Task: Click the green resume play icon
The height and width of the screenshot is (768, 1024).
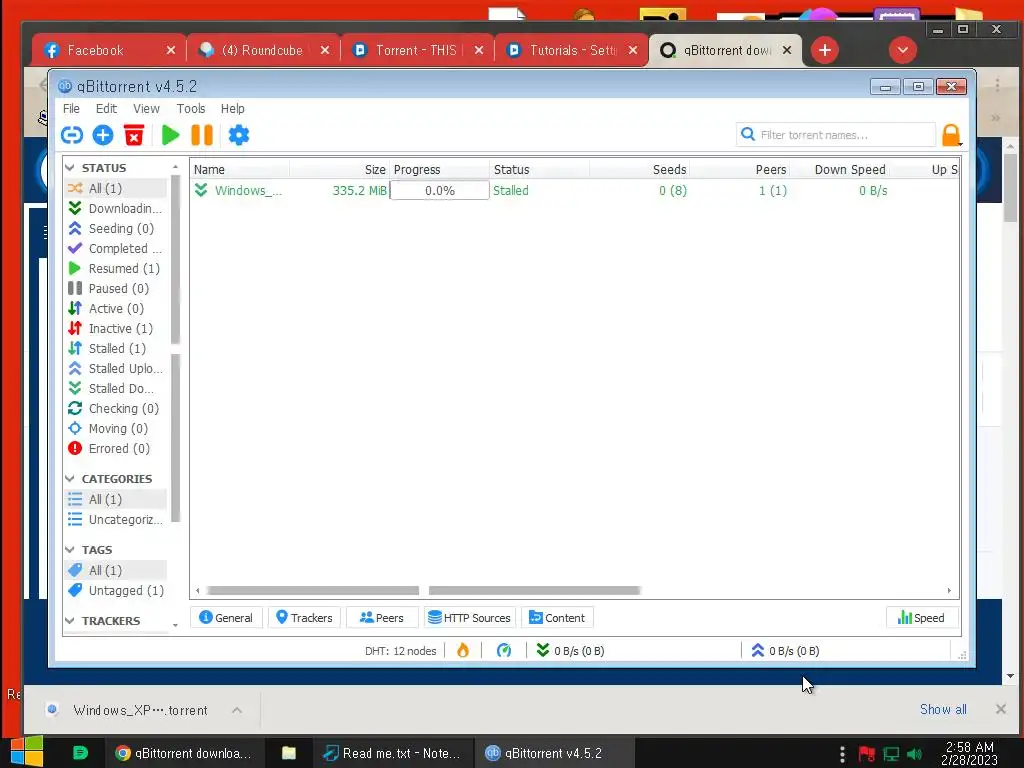Action: pos(170,135)
